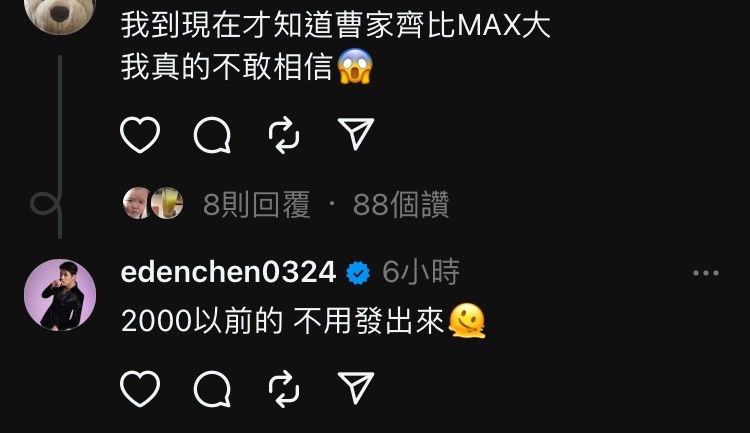The height and width of the screenshot is (433, 750).
Task: Share the top post via paper plane
Action: 356,134
